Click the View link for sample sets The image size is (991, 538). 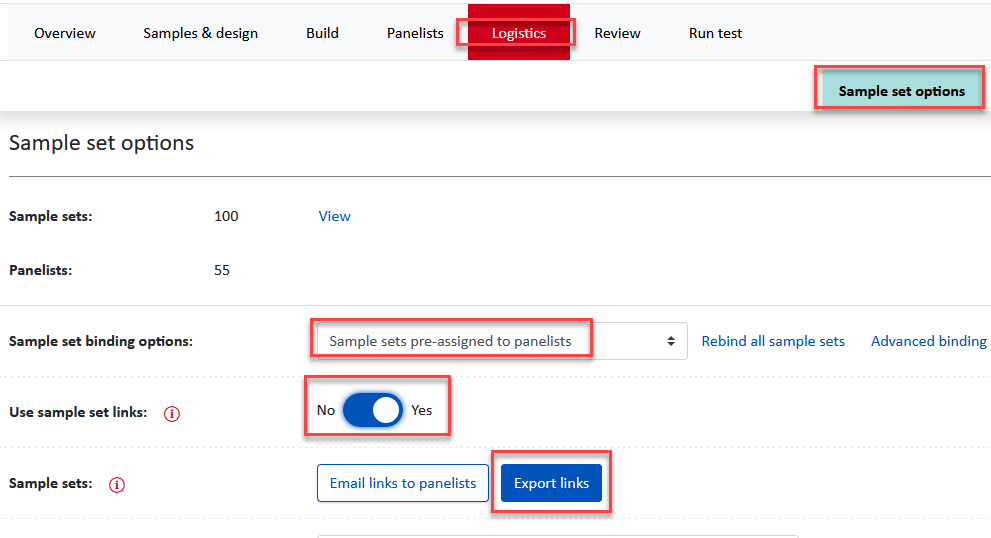point(334,216)
